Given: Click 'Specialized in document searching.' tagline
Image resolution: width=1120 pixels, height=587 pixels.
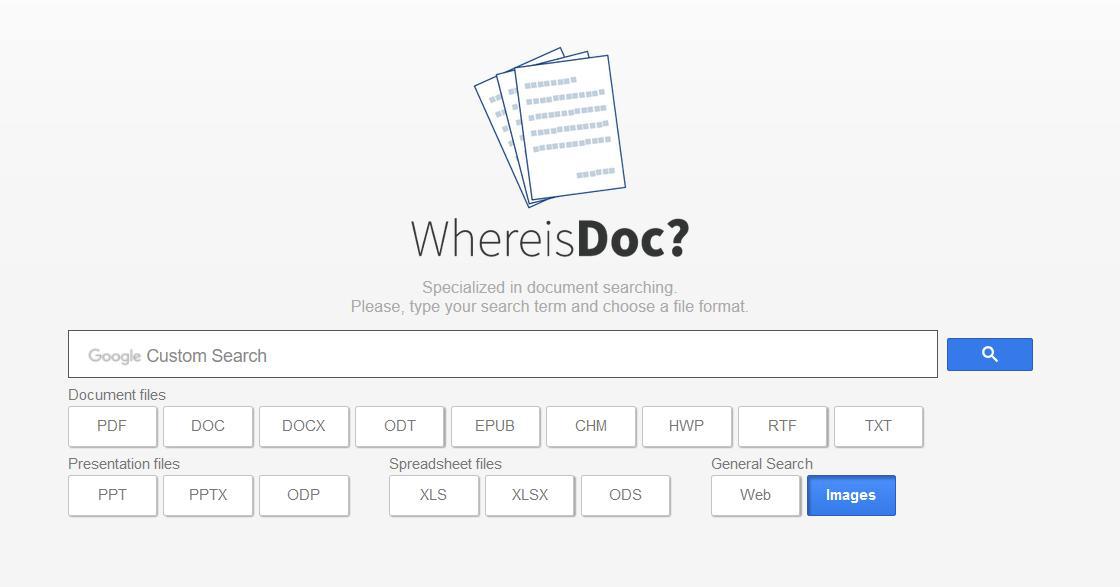Looking at the screenshot, I should tap(549, 288).
